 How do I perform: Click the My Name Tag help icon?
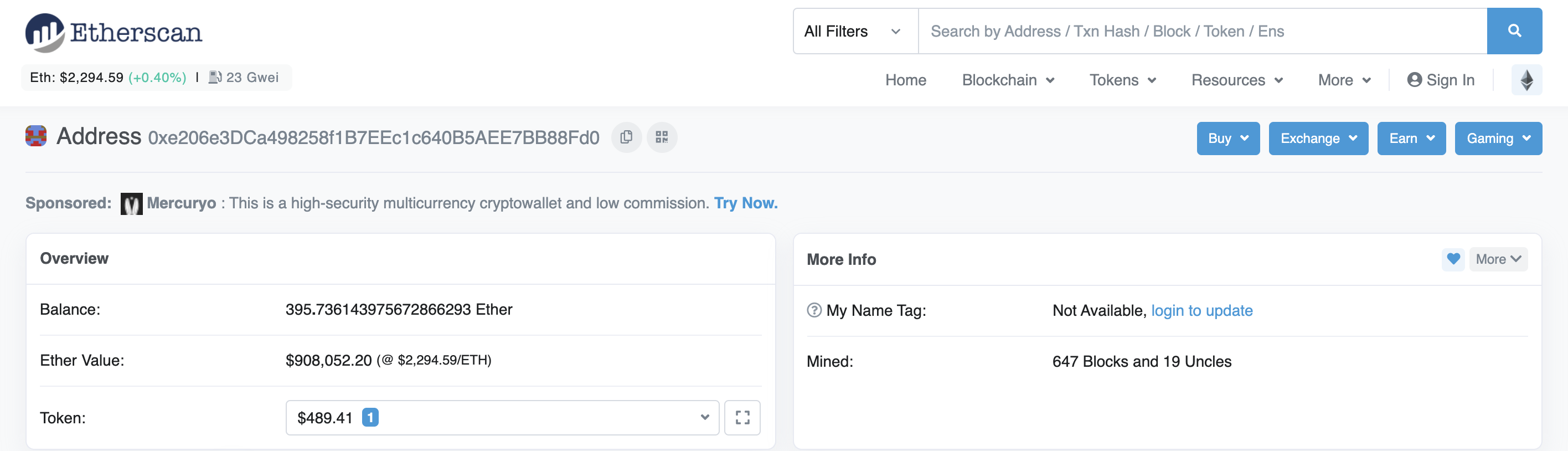(814, 311)
